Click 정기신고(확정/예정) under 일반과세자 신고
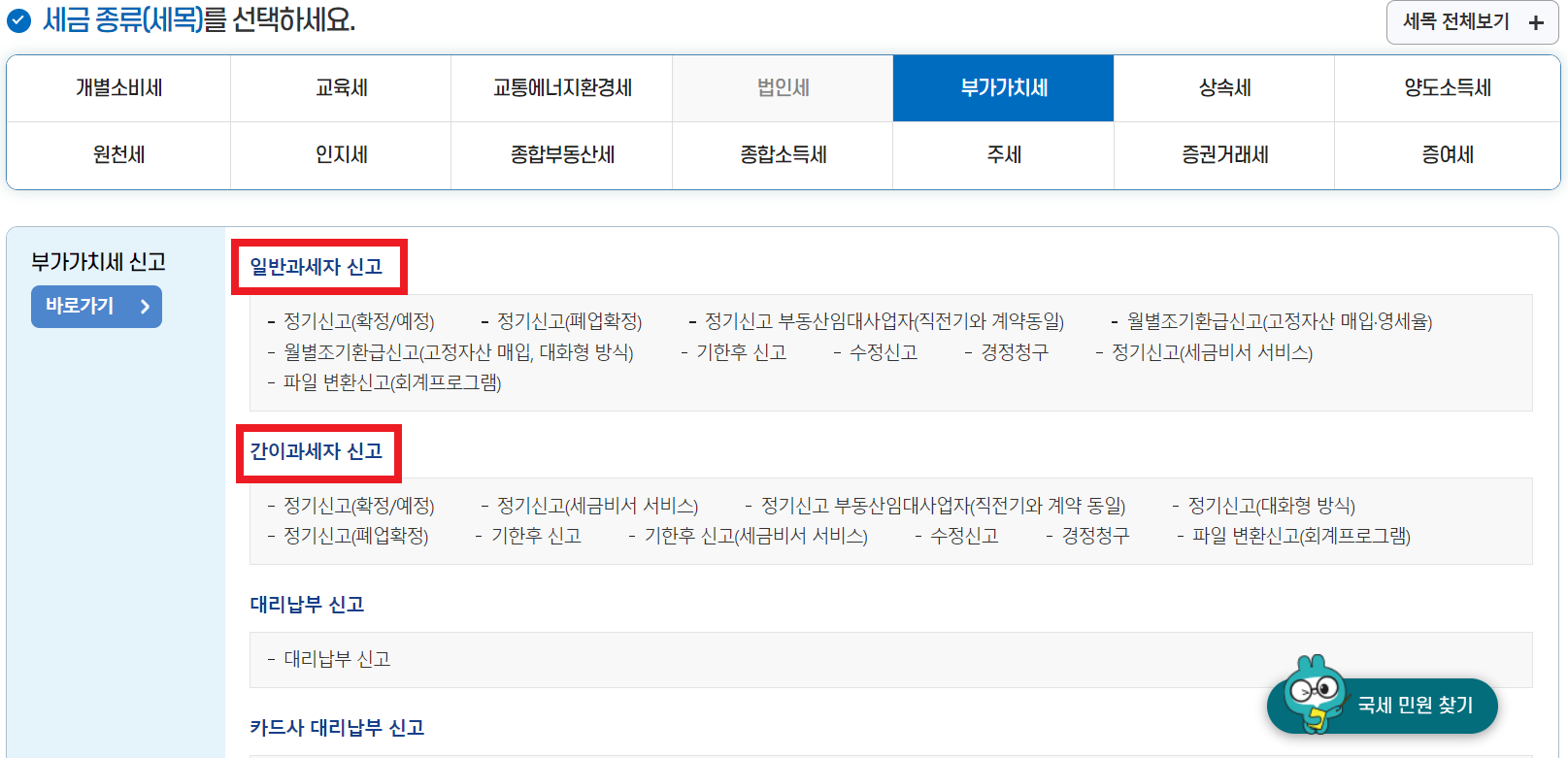The width and height of the screenshot is (1568, 758). click(x=358, y=321)
